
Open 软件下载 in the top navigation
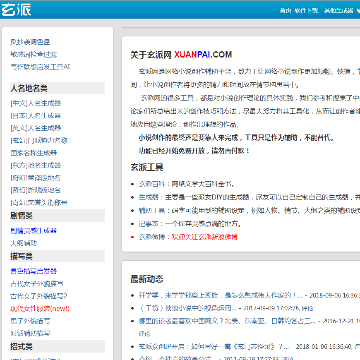point(306,10)
